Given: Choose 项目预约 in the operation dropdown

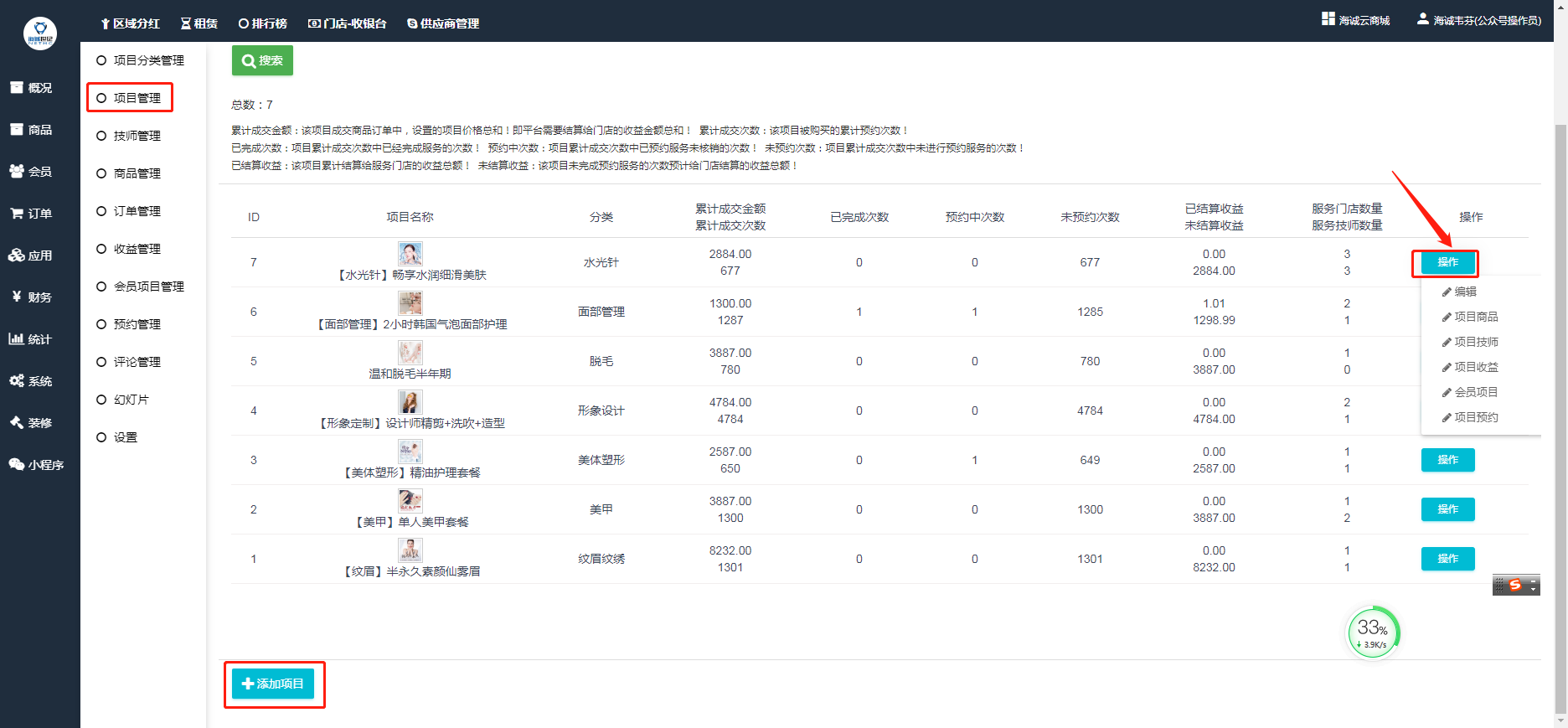Looking at the screenshot, I should pos(1470,417).
